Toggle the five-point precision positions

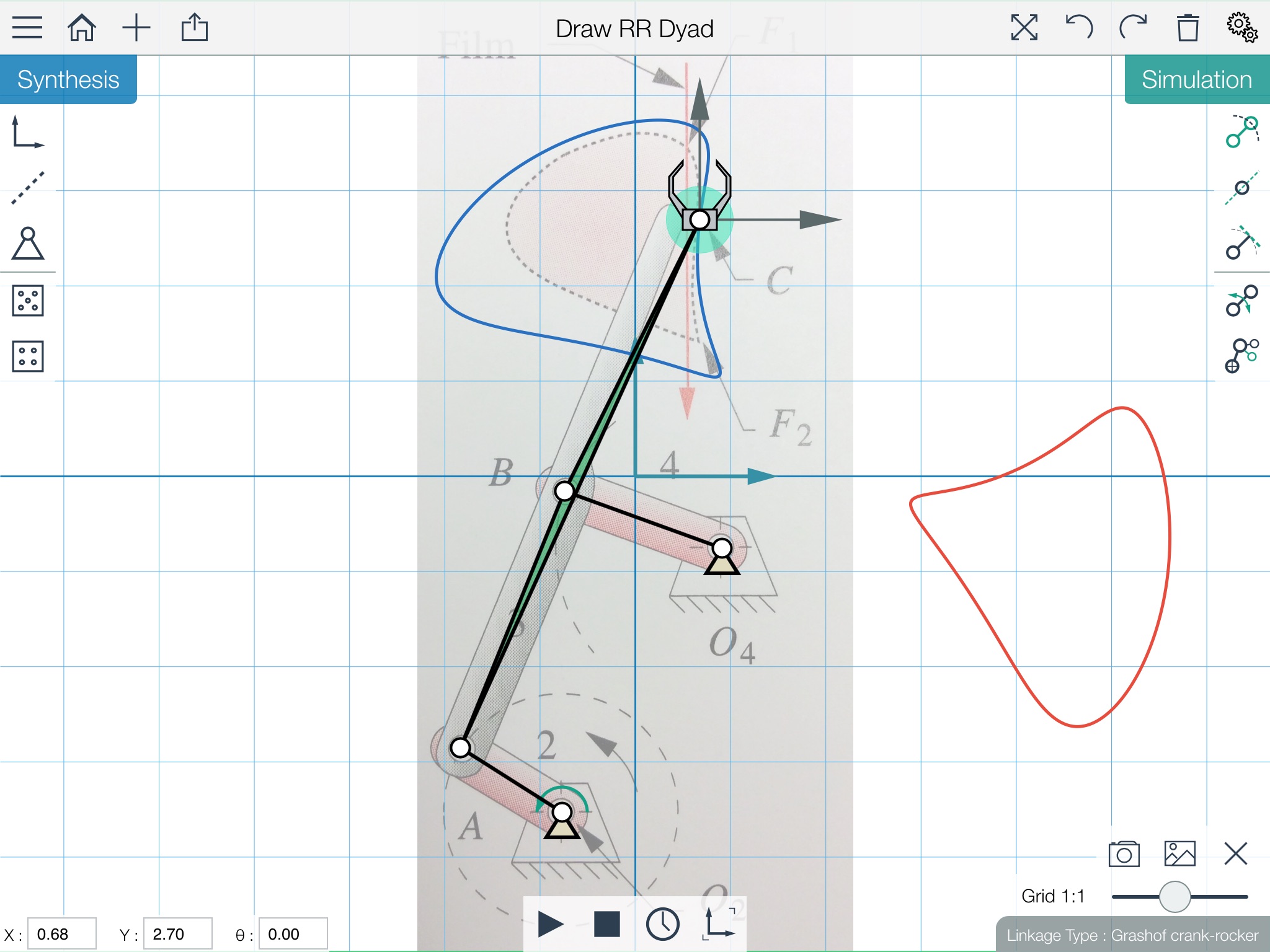tap(28, 301)
